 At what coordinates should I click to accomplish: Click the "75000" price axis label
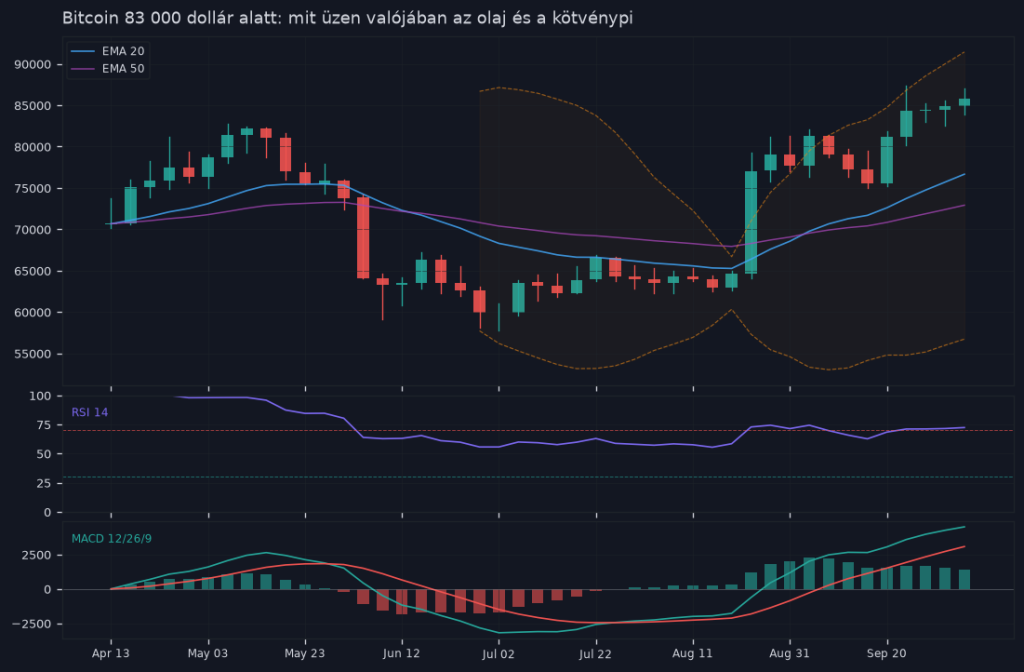coord(33,189)
